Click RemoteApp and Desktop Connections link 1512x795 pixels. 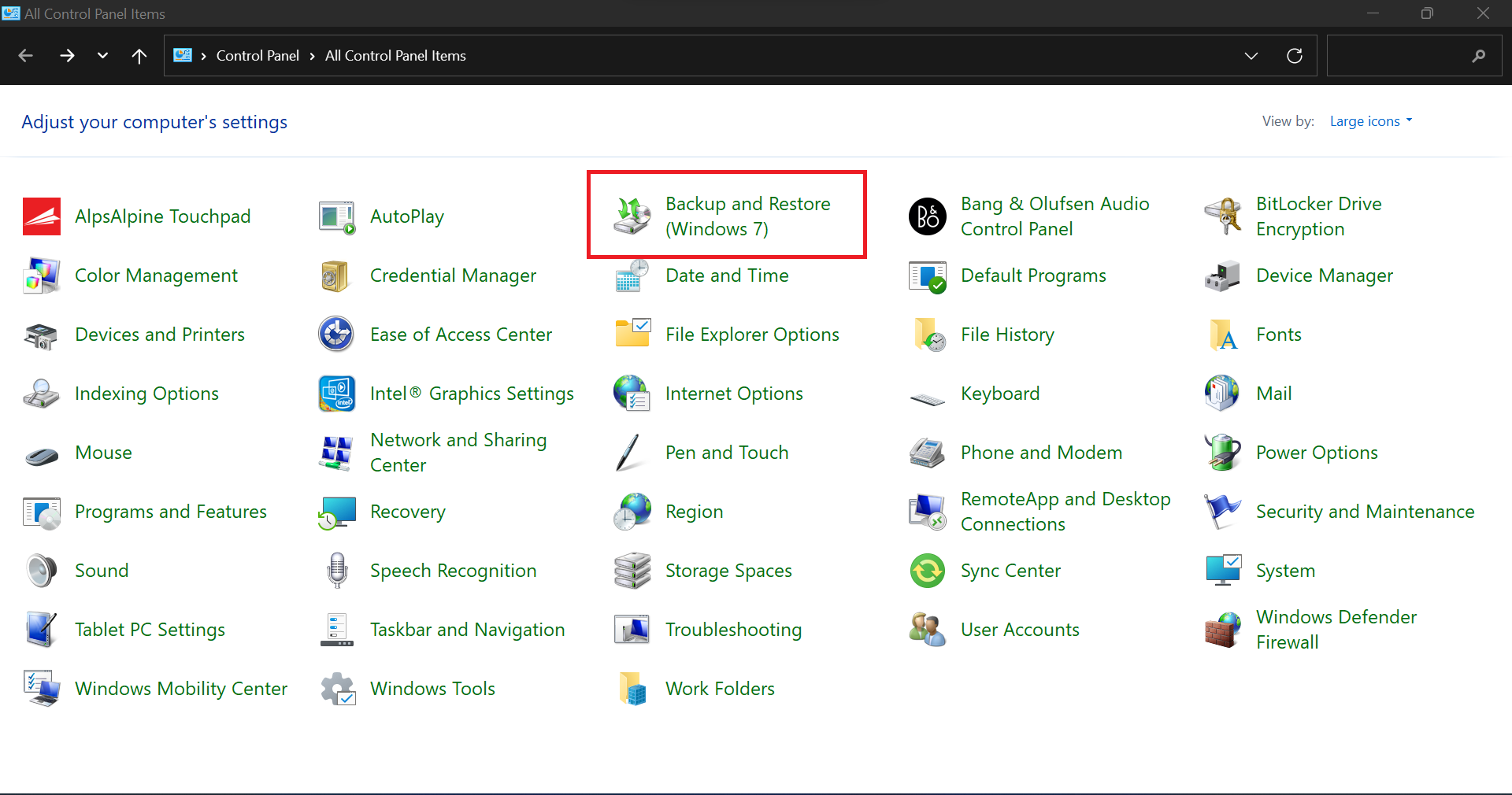[1065, 512]
